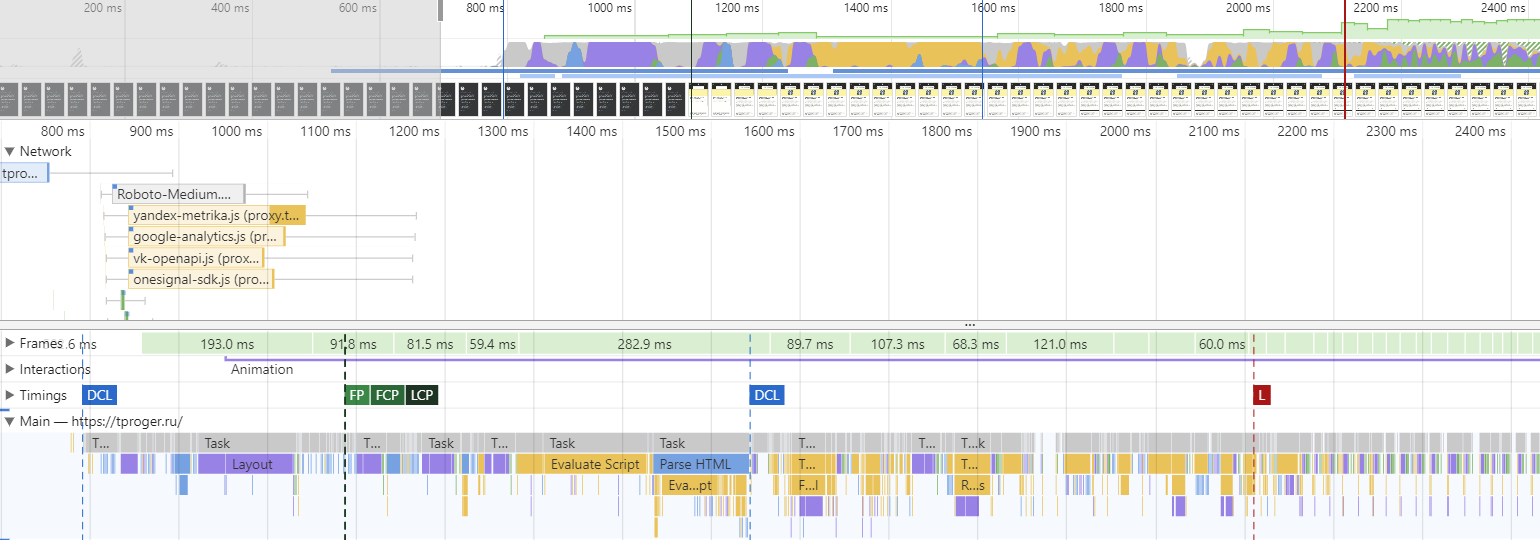Viewport: 1540px width, 540px height.
Task: Select the 59.4 ms frame
Action: (x=492, y=344)
